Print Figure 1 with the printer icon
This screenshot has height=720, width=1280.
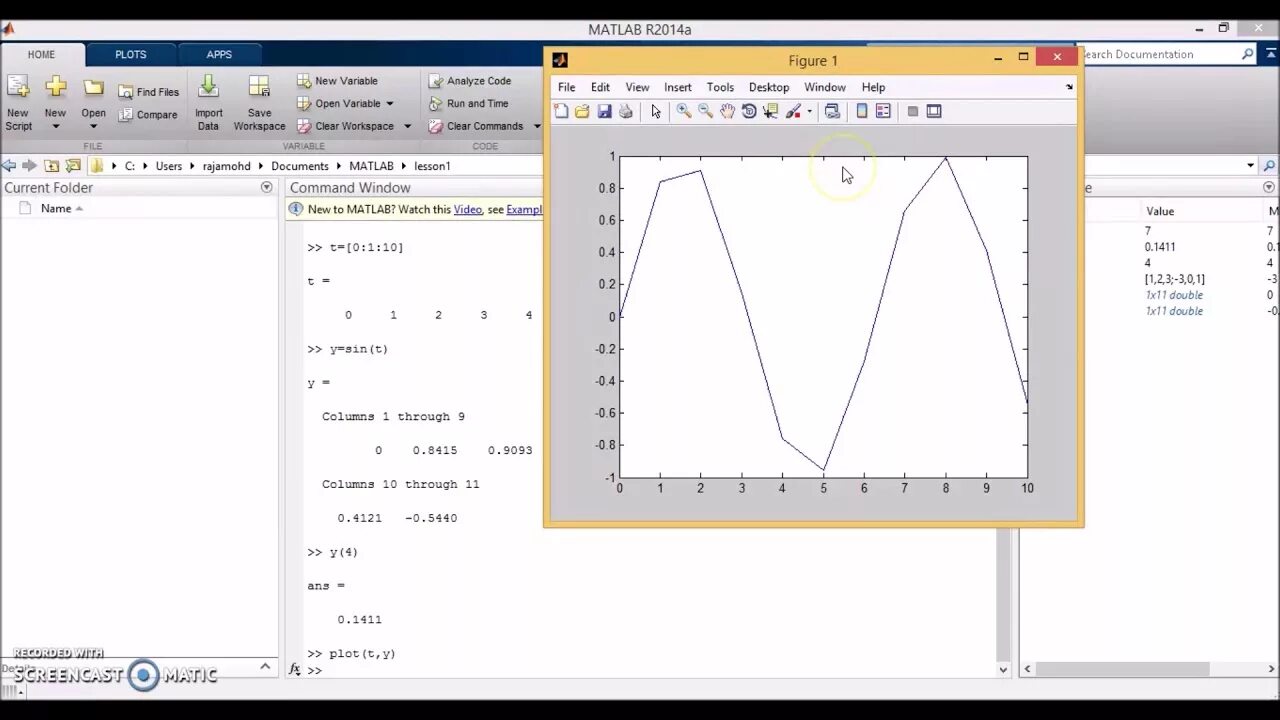pos(626,111)
